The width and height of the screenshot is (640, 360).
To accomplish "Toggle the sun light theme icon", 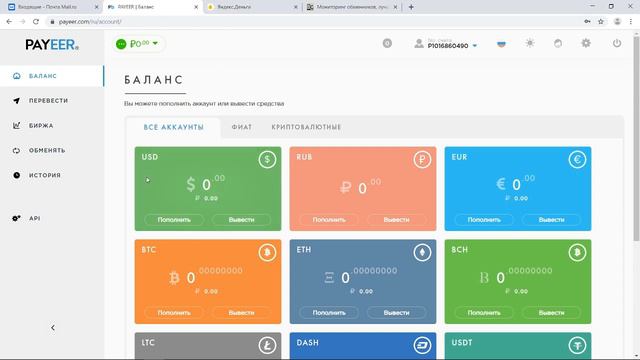I will (x=530, y=43).
